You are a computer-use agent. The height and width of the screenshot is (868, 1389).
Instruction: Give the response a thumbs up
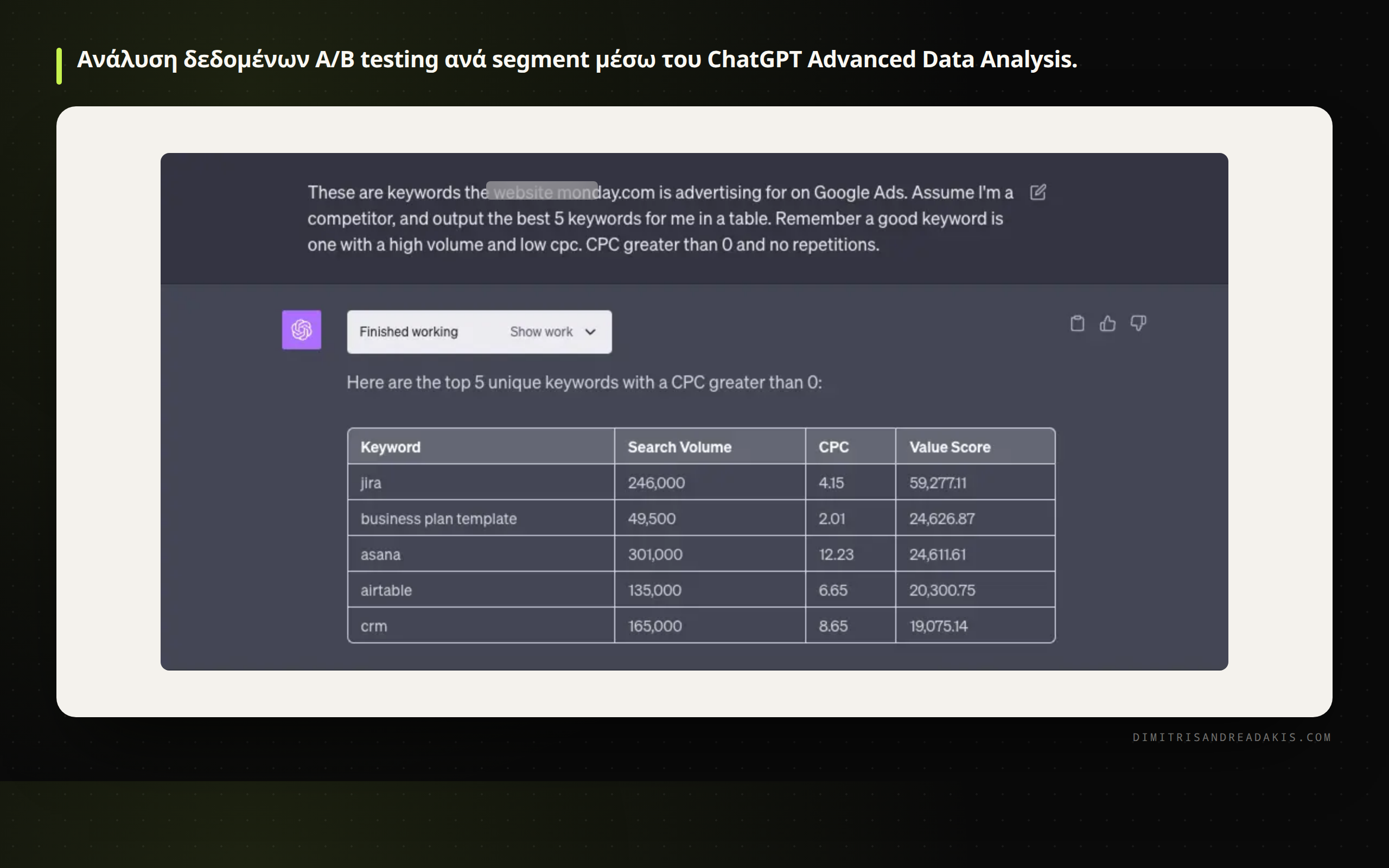click(x=1108, y=324)
